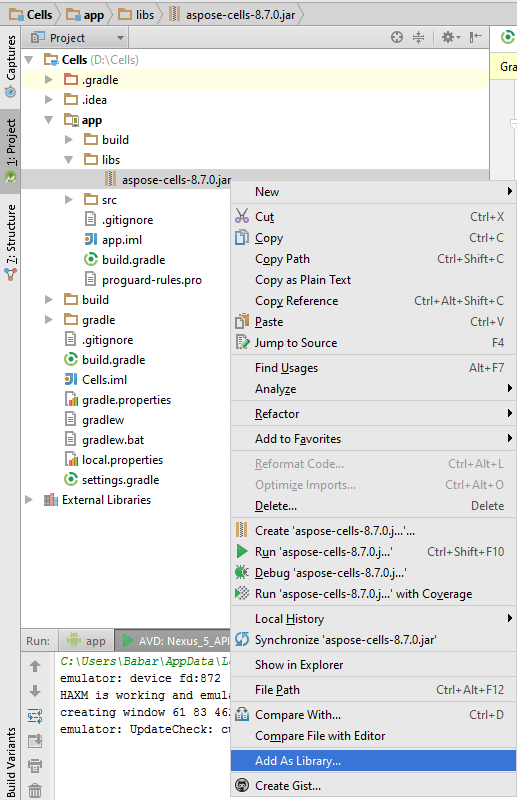The image size is (517, 800).
Task: Expand the src folder
Action: click(x=69, y=199)
